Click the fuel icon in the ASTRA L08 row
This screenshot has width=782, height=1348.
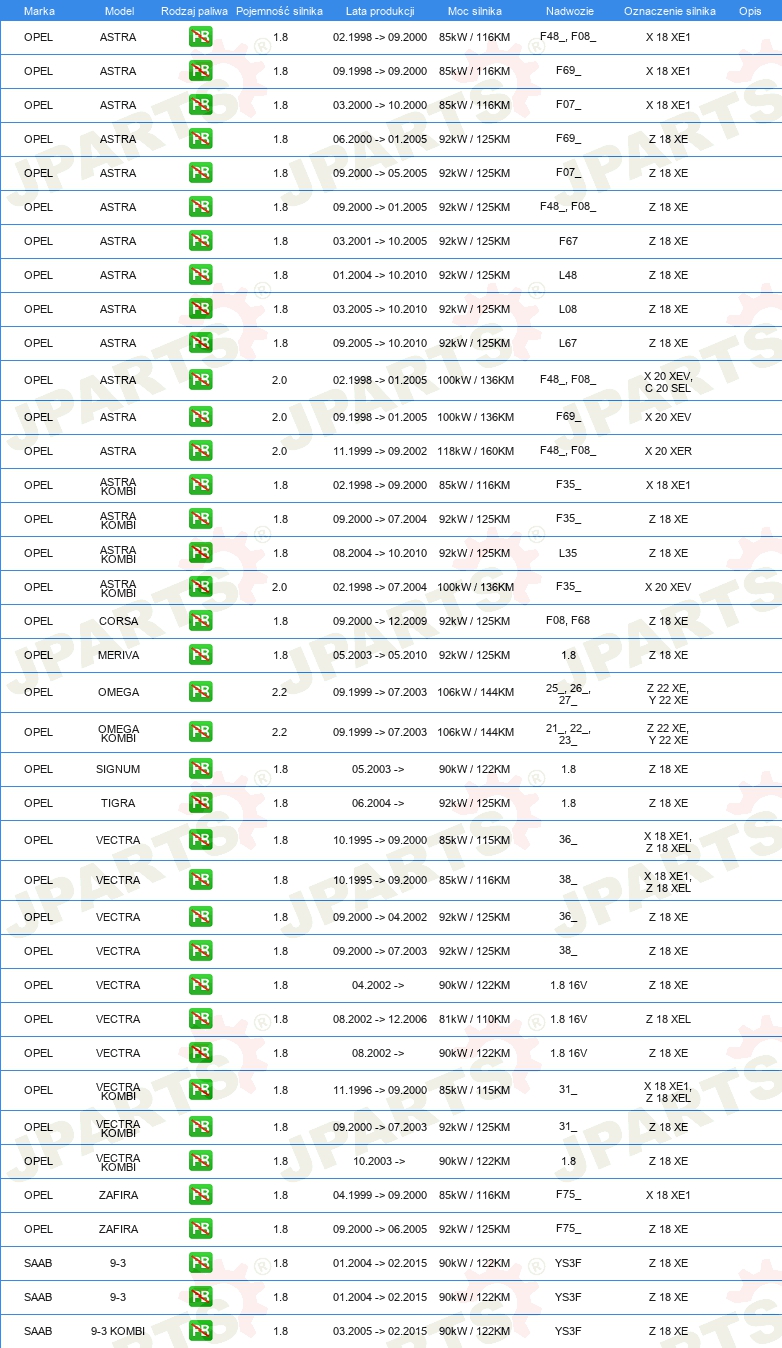(200, 309)
